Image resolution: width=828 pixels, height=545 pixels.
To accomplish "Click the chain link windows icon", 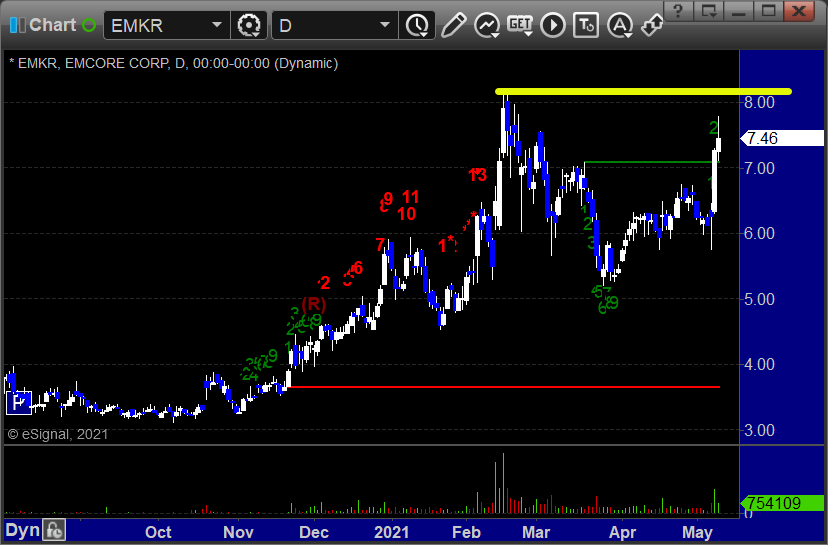I will click(652, 25).
